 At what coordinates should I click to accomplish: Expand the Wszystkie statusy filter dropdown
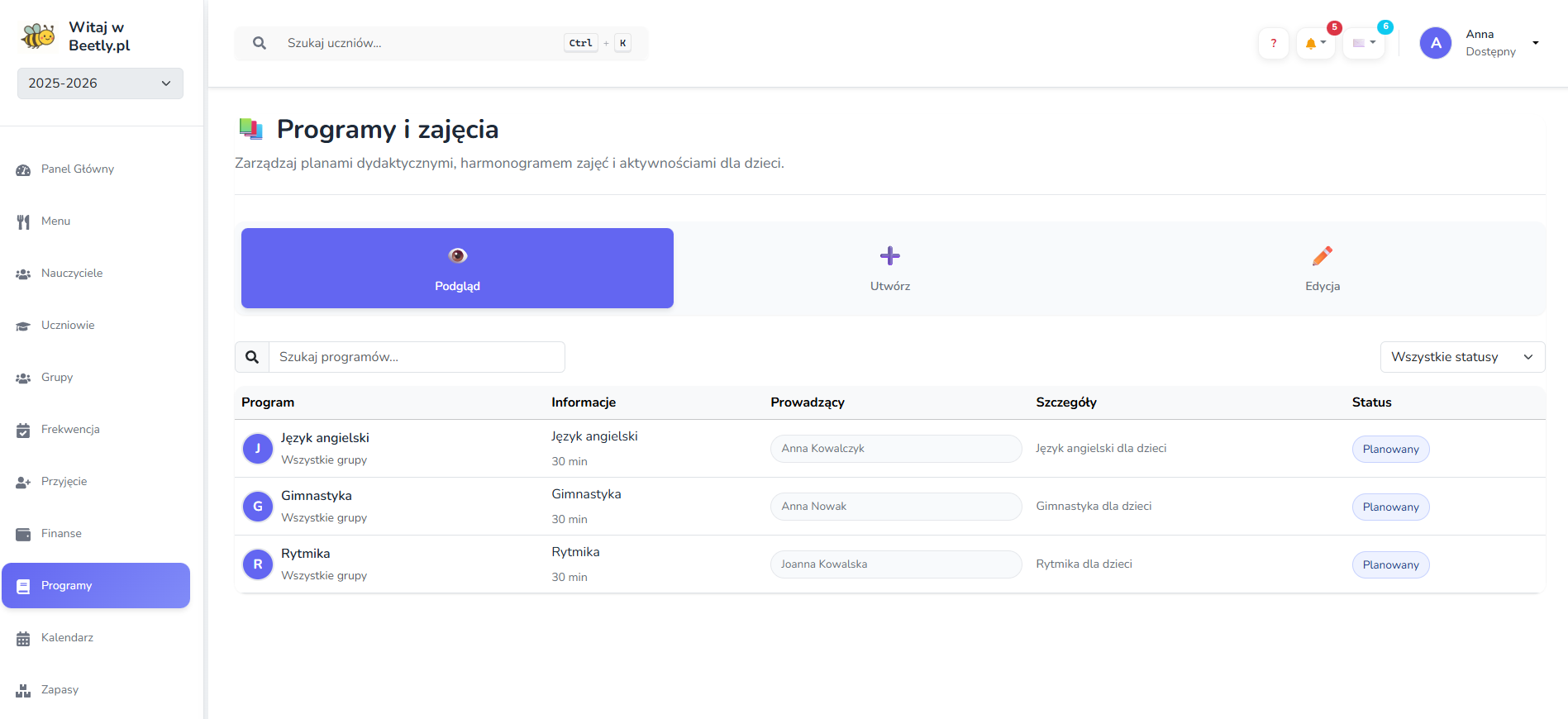1462,357
